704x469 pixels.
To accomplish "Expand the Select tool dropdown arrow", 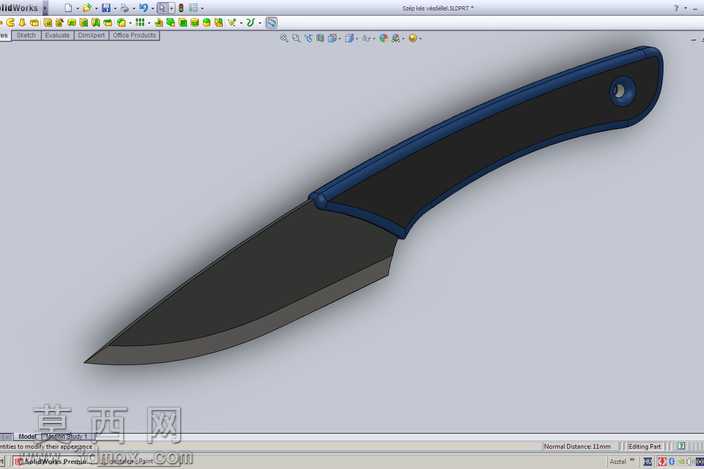I will click(171, 9).
